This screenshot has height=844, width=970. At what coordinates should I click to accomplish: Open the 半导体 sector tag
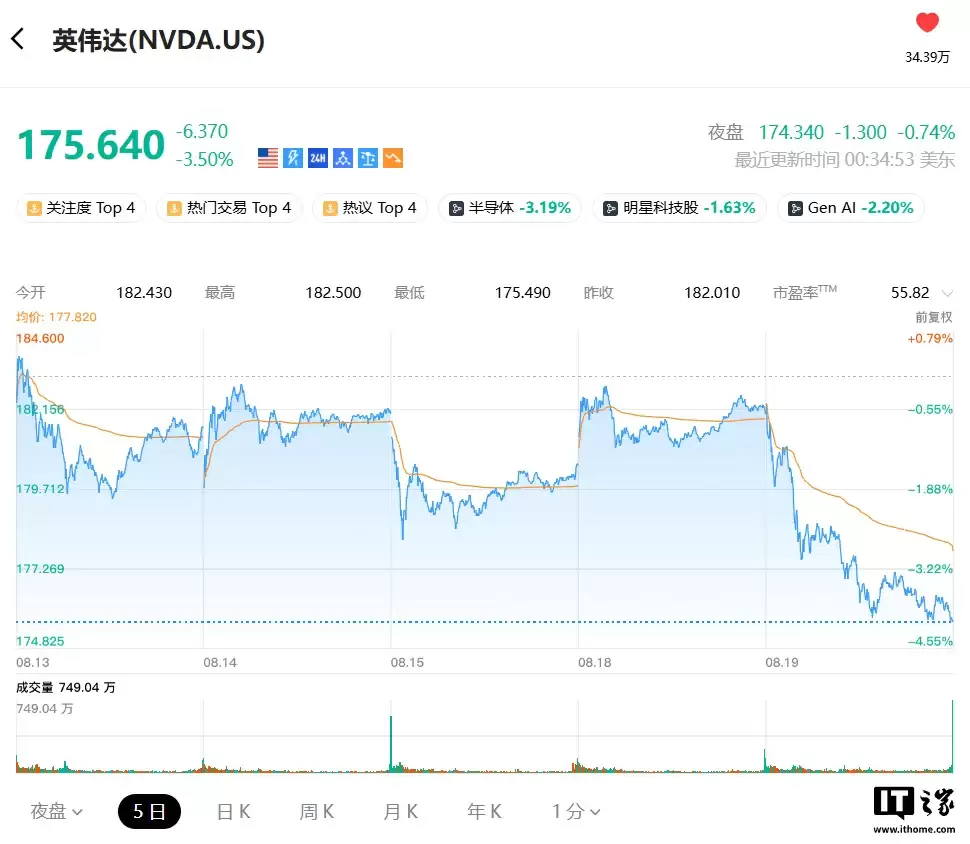(x=510, y=208)
